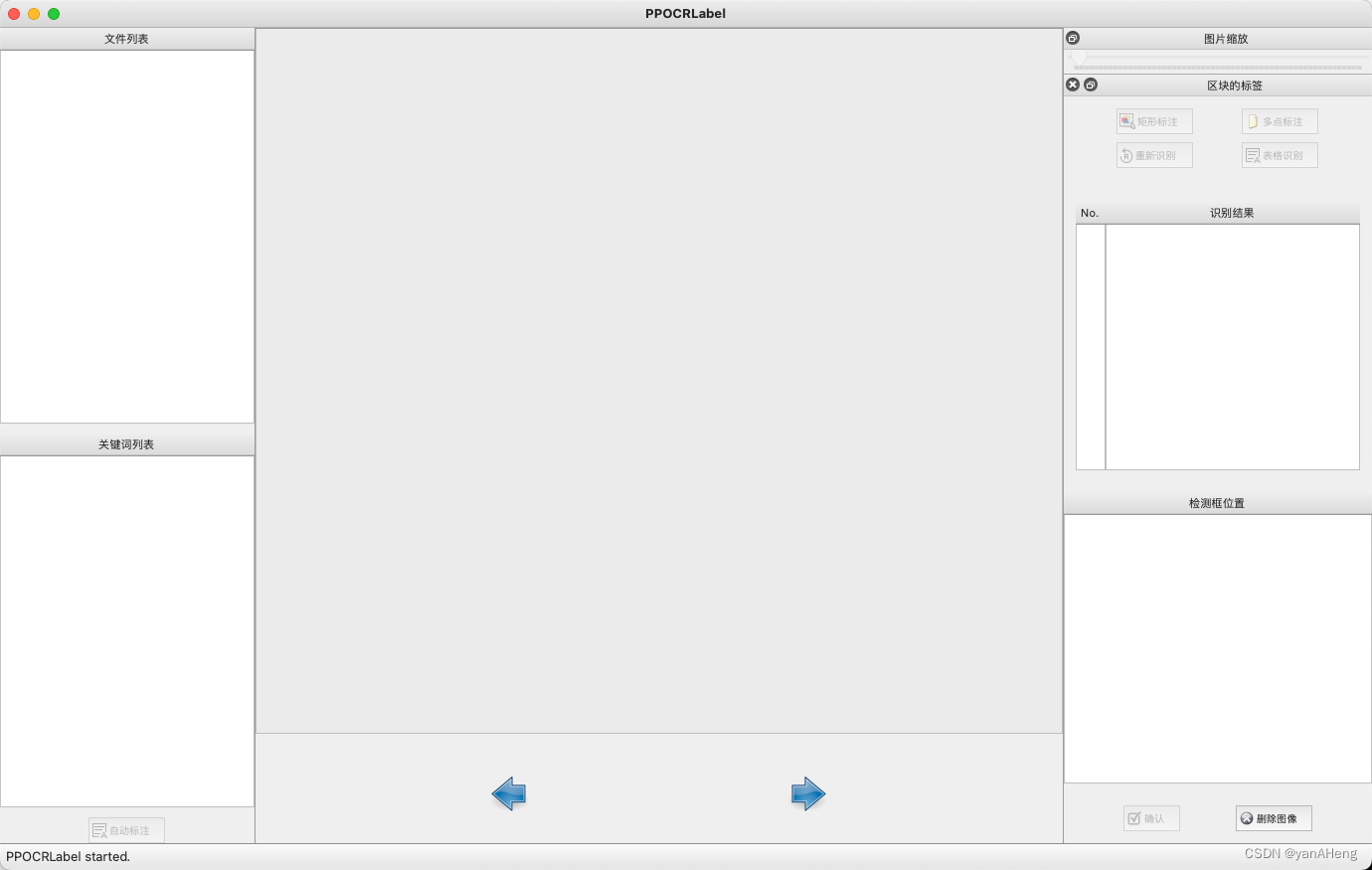
Task: Click the 重新识别 re-recognition button
Action: [1154, 155]
